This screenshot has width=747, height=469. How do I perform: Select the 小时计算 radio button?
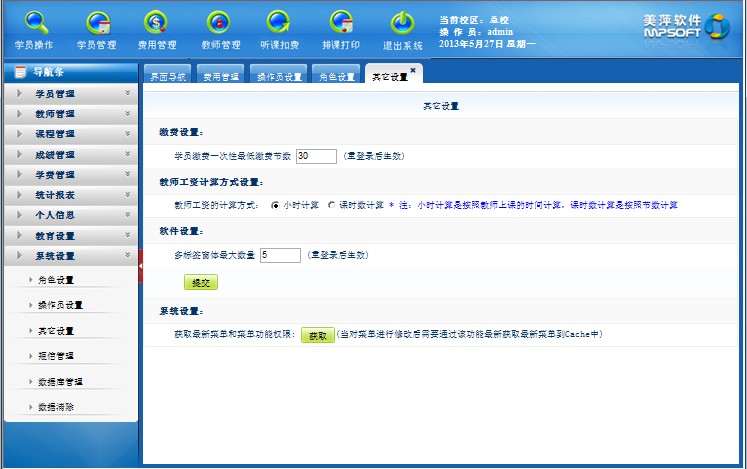tap(275, 205)
